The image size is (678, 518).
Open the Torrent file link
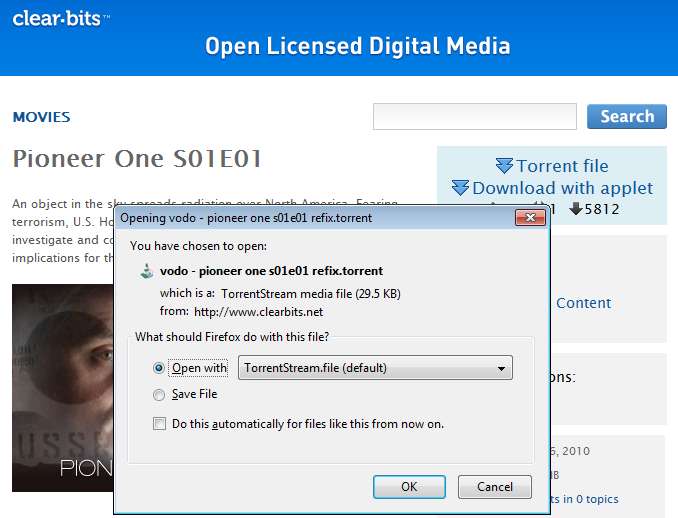click(562, 166)
